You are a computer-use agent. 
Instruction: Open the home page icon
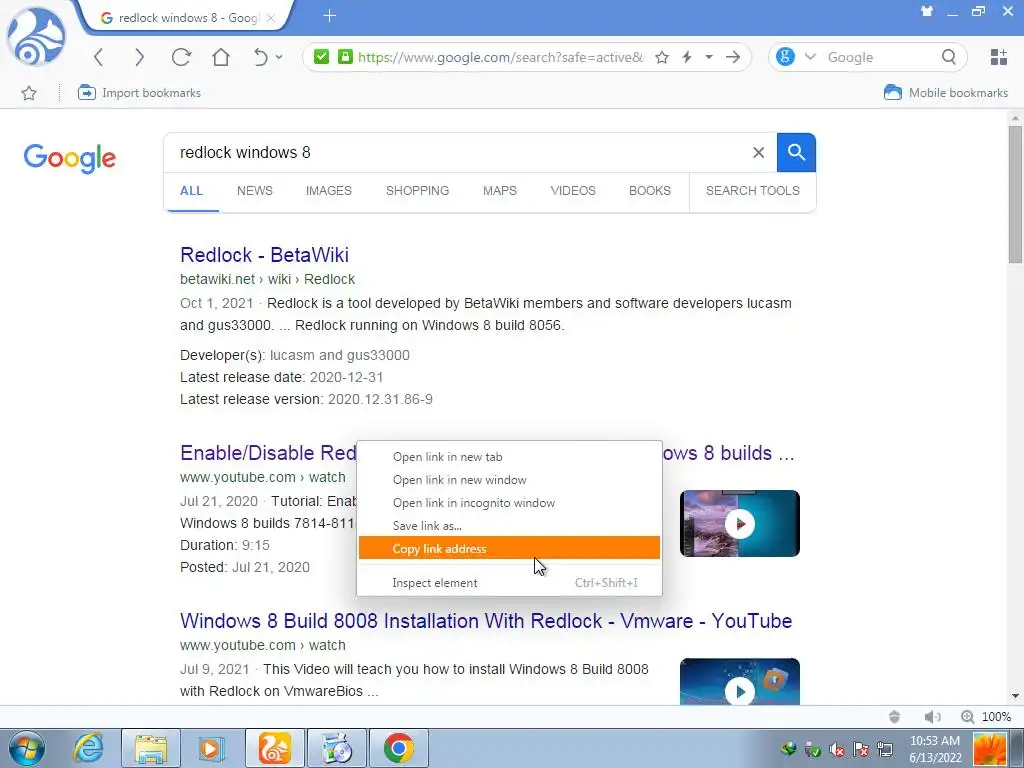pos(221,57)
